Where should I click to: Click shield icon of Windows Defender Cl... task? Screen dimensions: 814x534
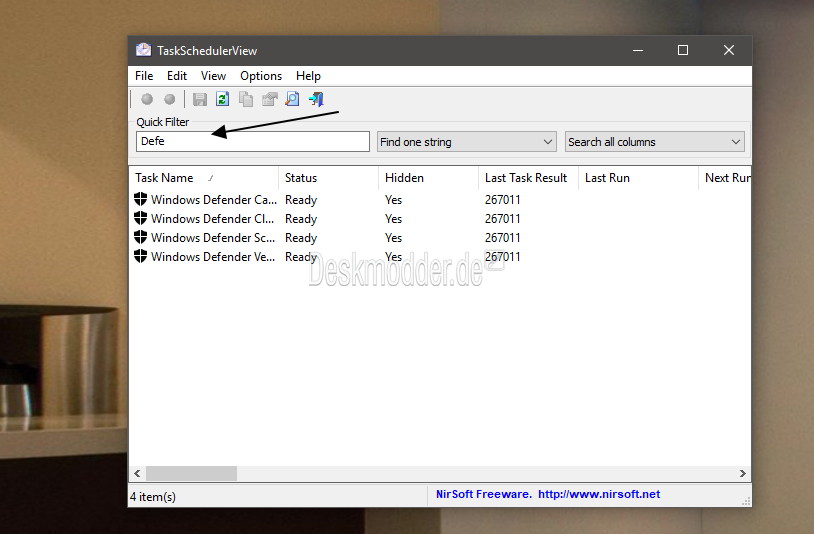tap(140, 218)
